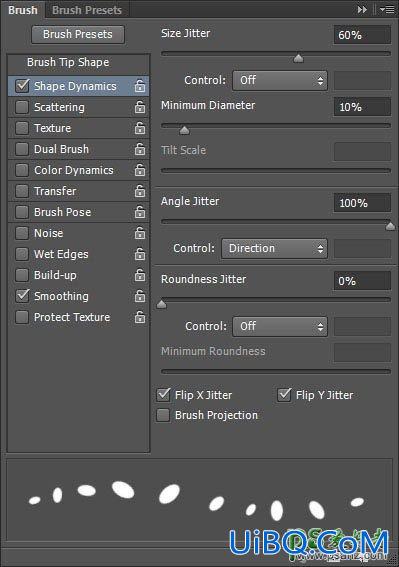Toggle the Texture lock icon
Screen dimensions: 399x567
click(140, 128)
